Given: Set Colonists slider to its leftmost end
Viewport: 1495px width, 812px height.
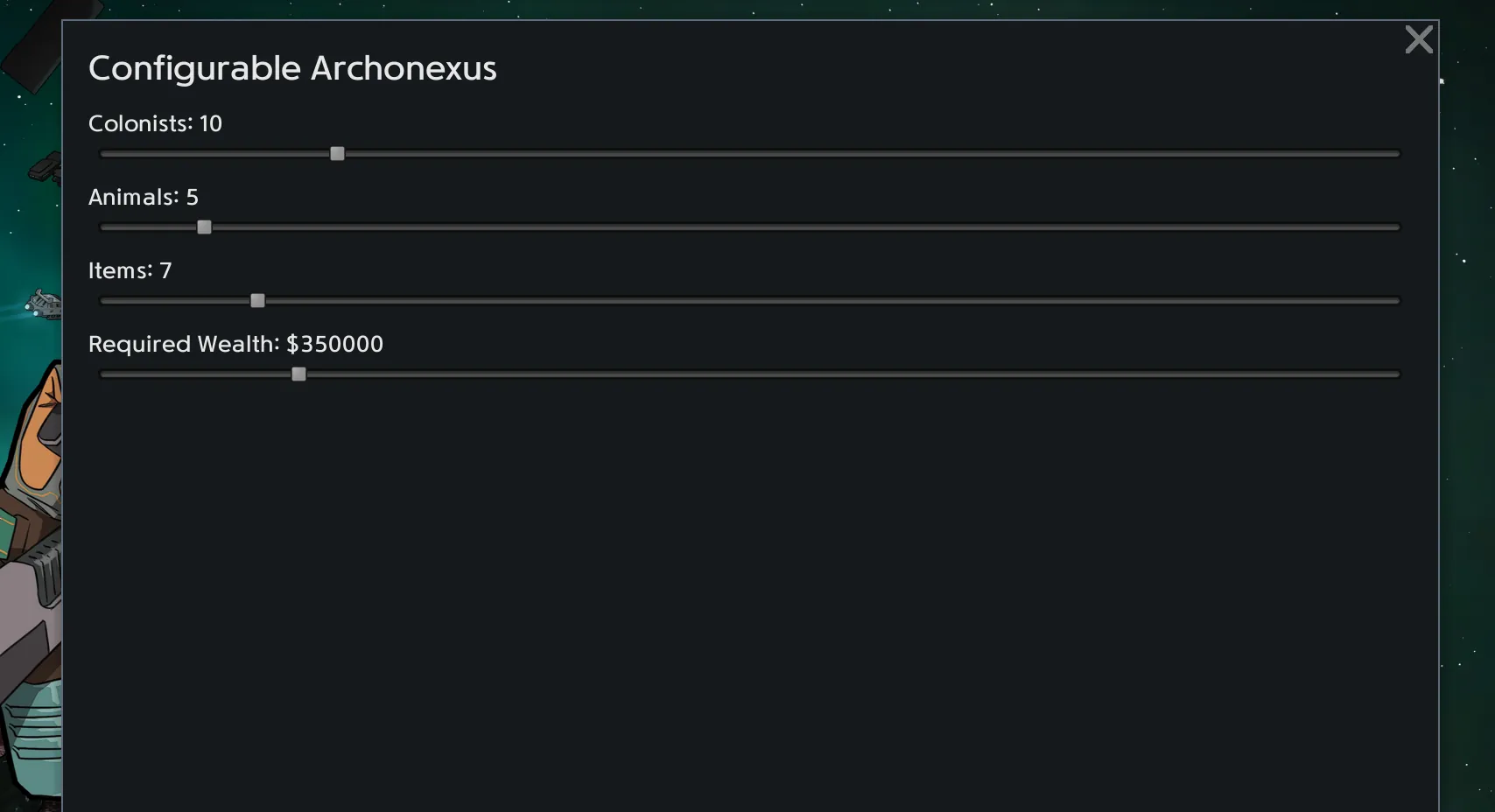Looking at the screenshot, I should (103, 154).
